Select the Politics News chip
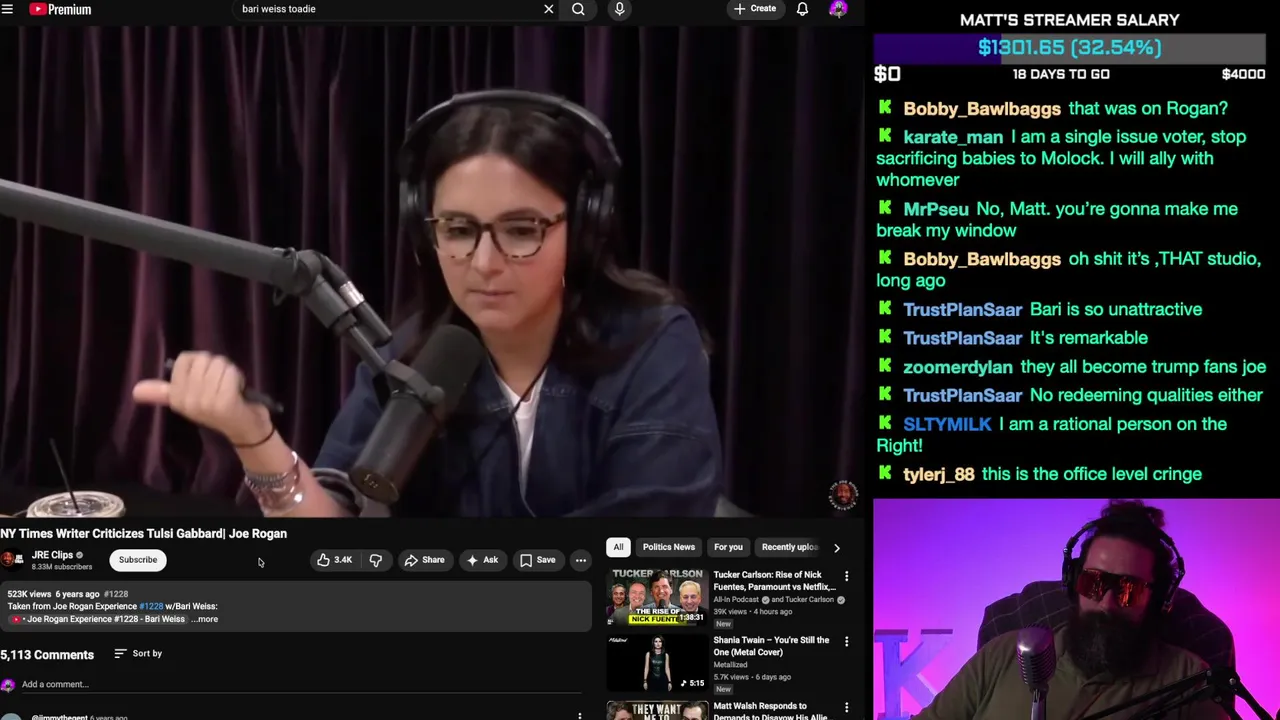1280x720 pixels. [669, 547]
